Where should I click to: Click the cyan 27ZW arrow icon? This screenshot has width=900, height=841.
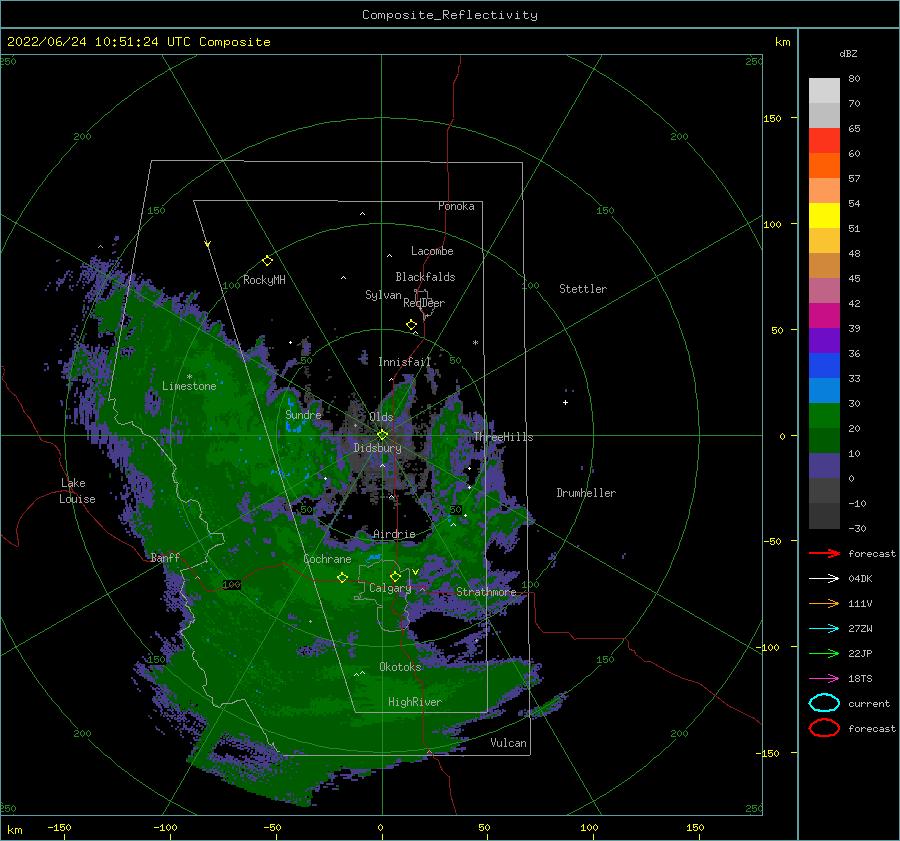[824, 629]
